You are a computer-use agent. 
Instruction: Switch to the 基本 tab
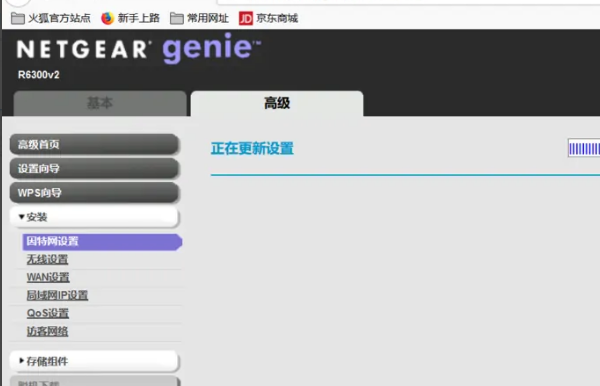(100, 103)
